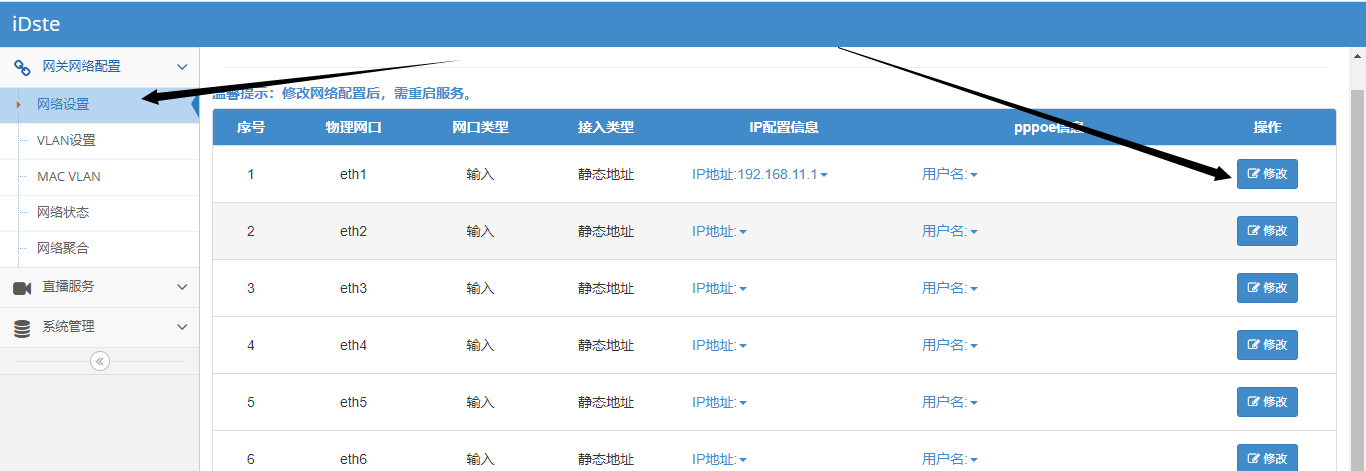This screenshot has height=471, width=1366.
Task: Collapse sidebar using double-chevron circle icon
Action: click(100, 361)
